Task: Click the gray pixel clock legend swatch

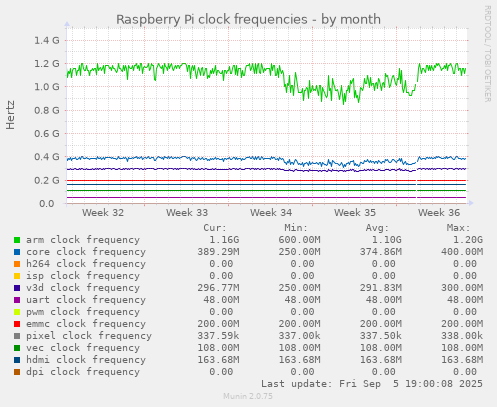Action: pyautogui.click(x=17, y=336)
